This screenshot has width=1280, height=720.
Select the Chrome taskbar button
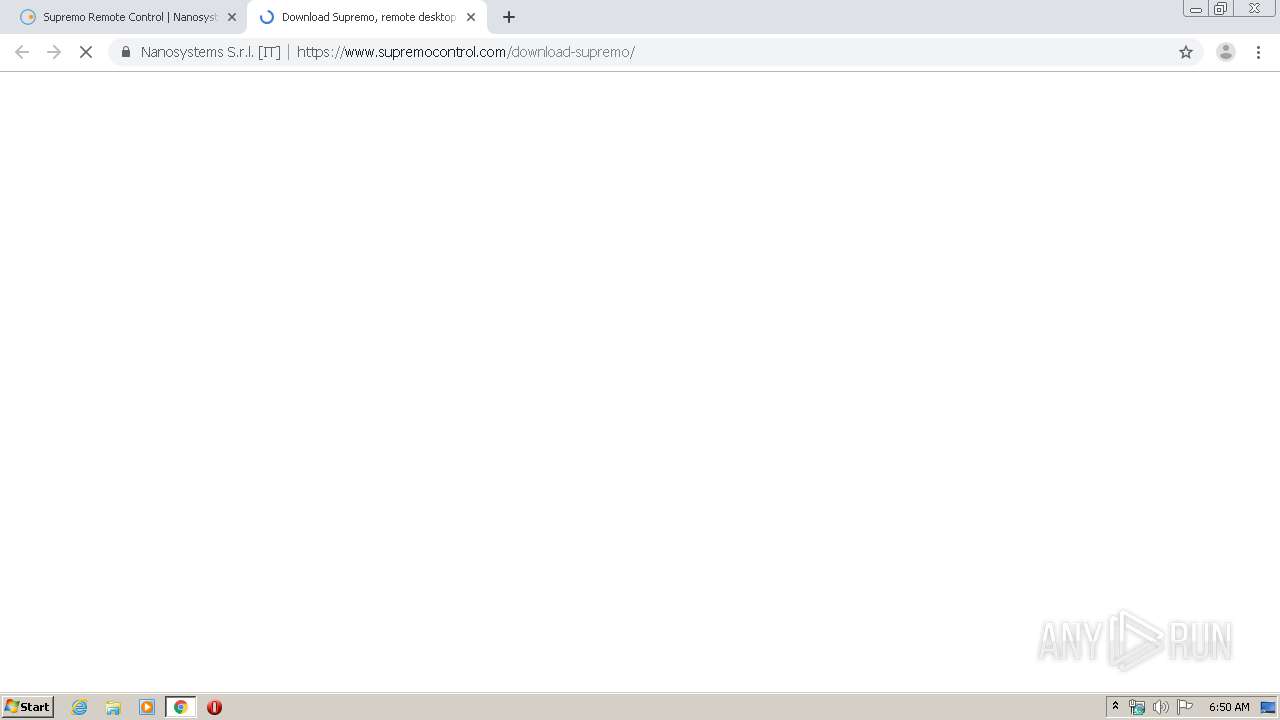point(181,707)
